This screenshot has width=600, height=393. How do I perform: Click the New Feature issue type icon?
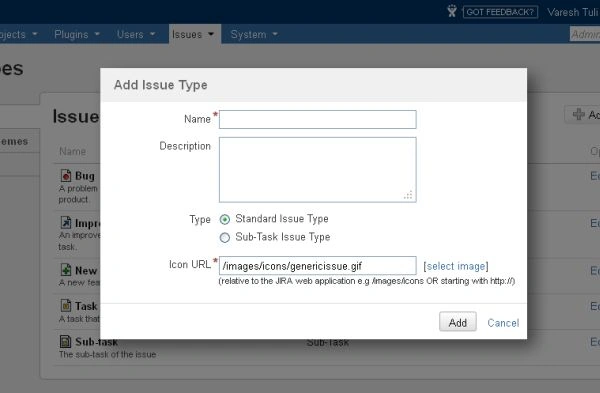(x=66, y=269)
